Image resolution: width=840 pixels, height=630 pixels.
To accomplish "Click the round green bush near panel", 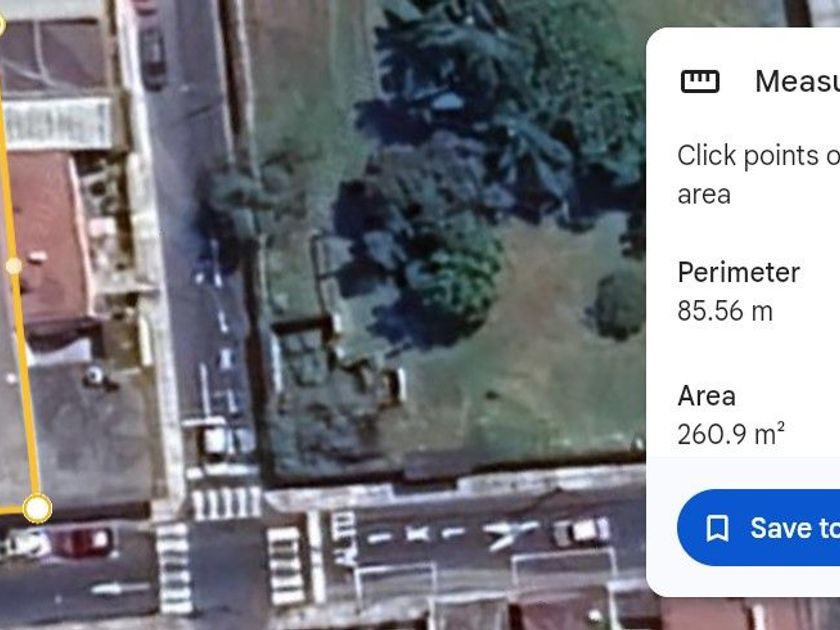I will pyautogui.click(x=620, y=303).
